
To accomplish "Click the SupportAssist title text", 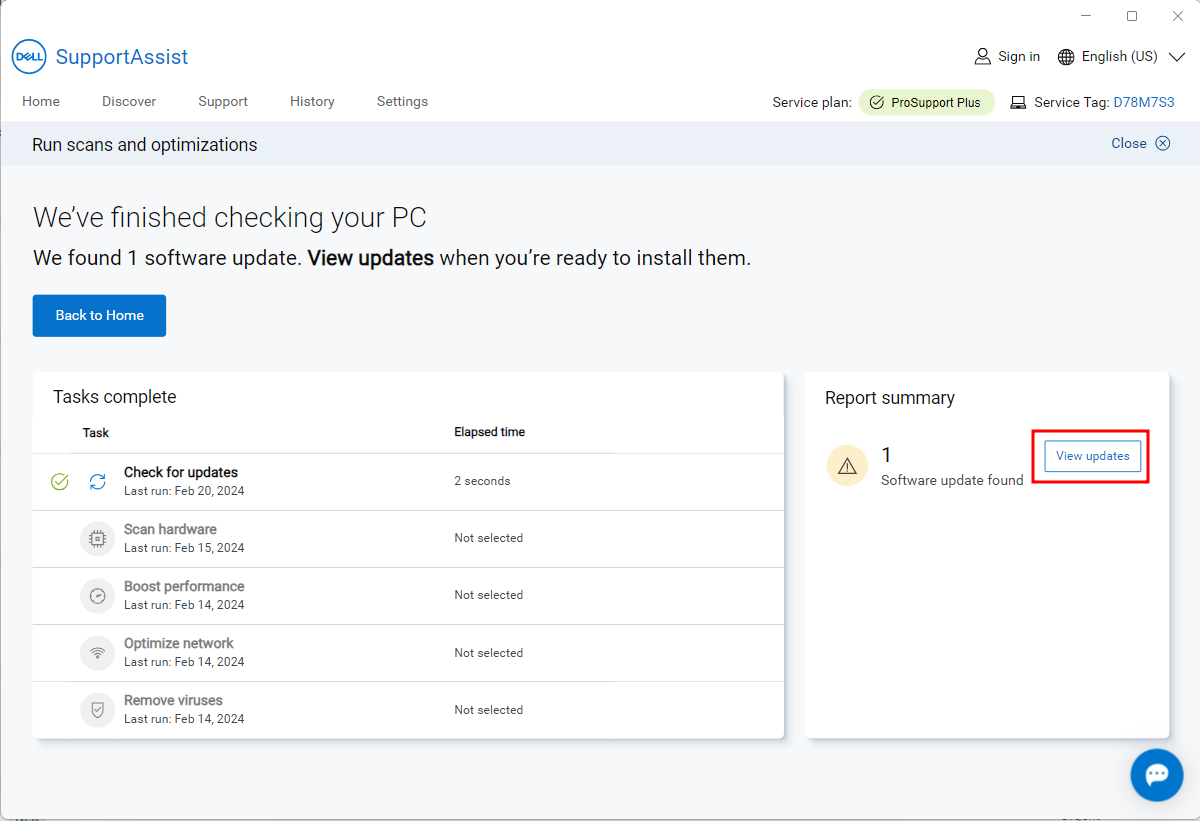I will pyautogui.click(x=122, y=57).
